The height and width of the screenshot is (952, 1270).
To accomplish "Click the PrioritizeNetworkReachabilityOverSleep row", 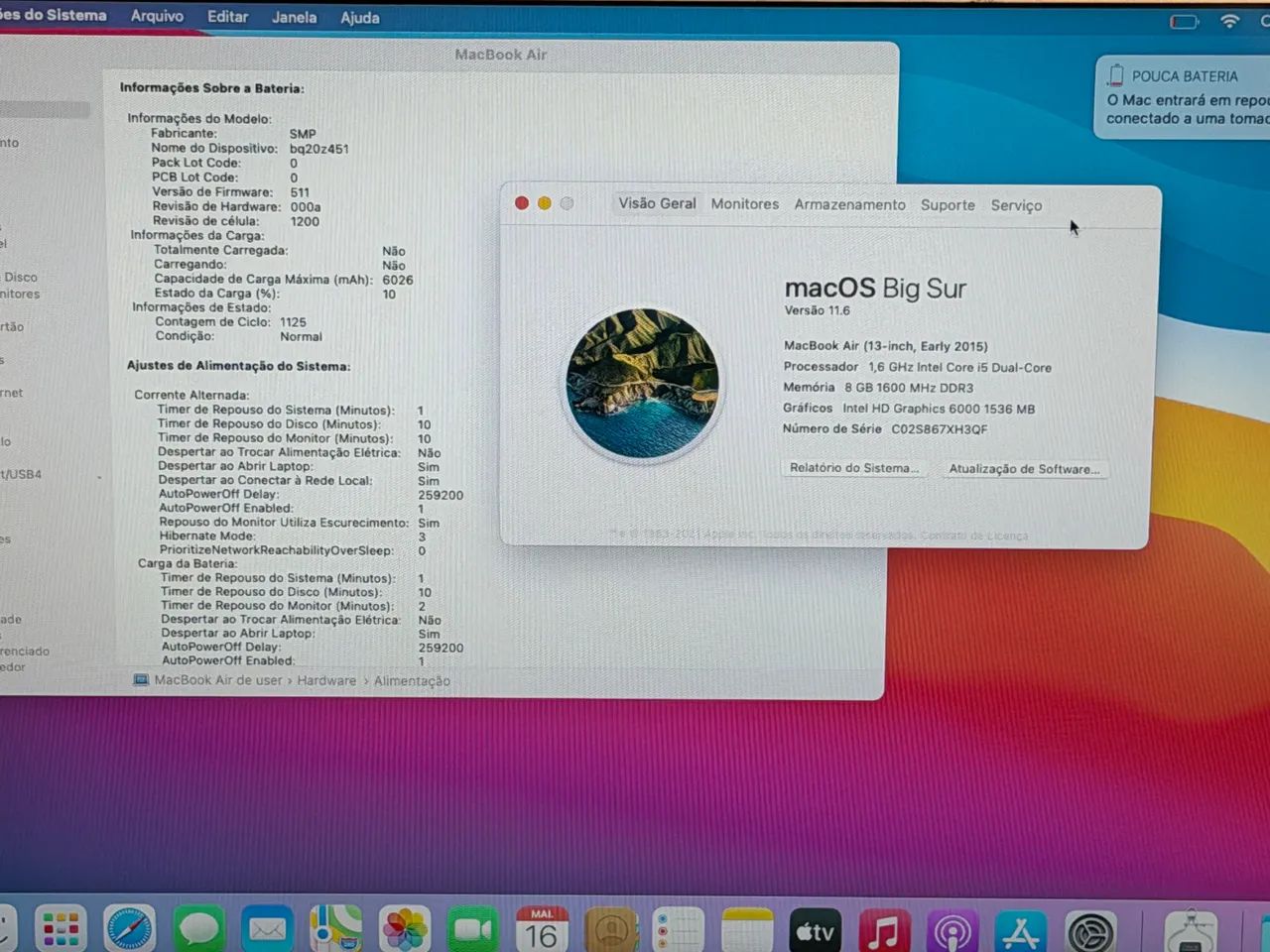I will pyautogui.click(x=293, y=550).
